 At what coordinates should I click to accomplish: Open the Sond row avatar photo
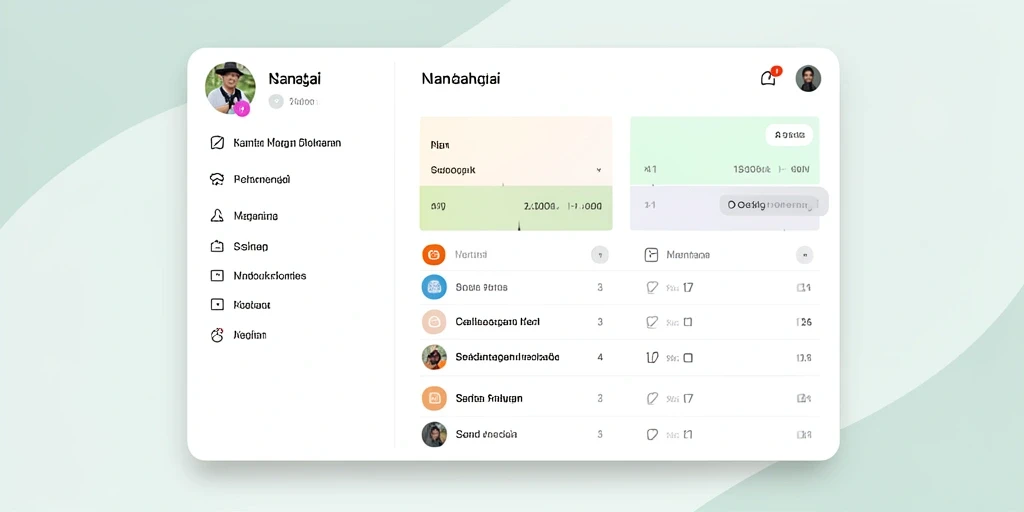434,434
